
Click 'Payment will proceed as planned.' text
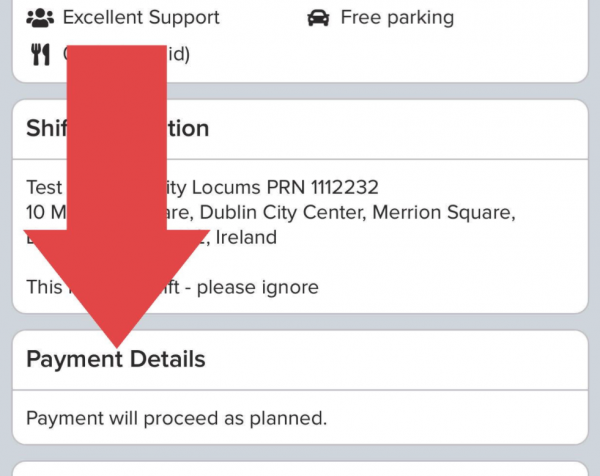pos(176,418)
